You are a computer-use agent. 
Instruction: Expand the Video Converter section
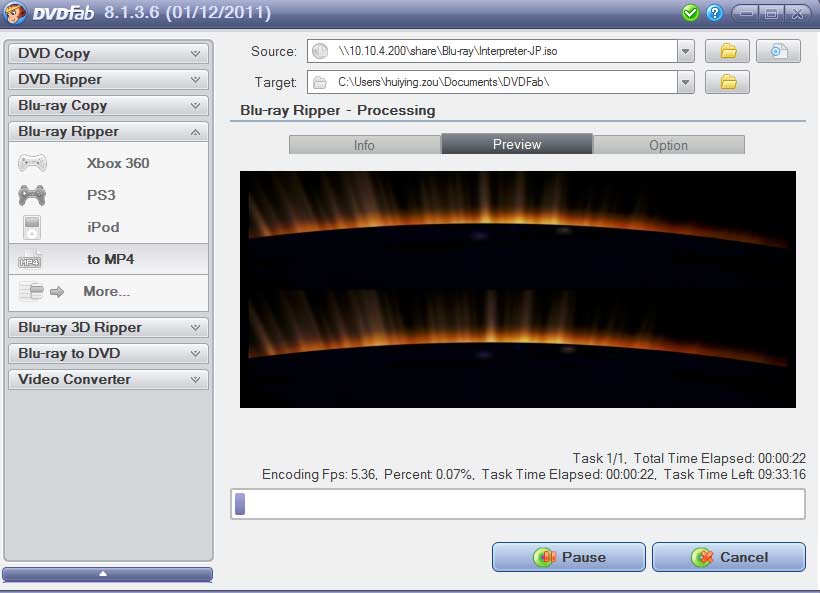[x=108, y=380]
